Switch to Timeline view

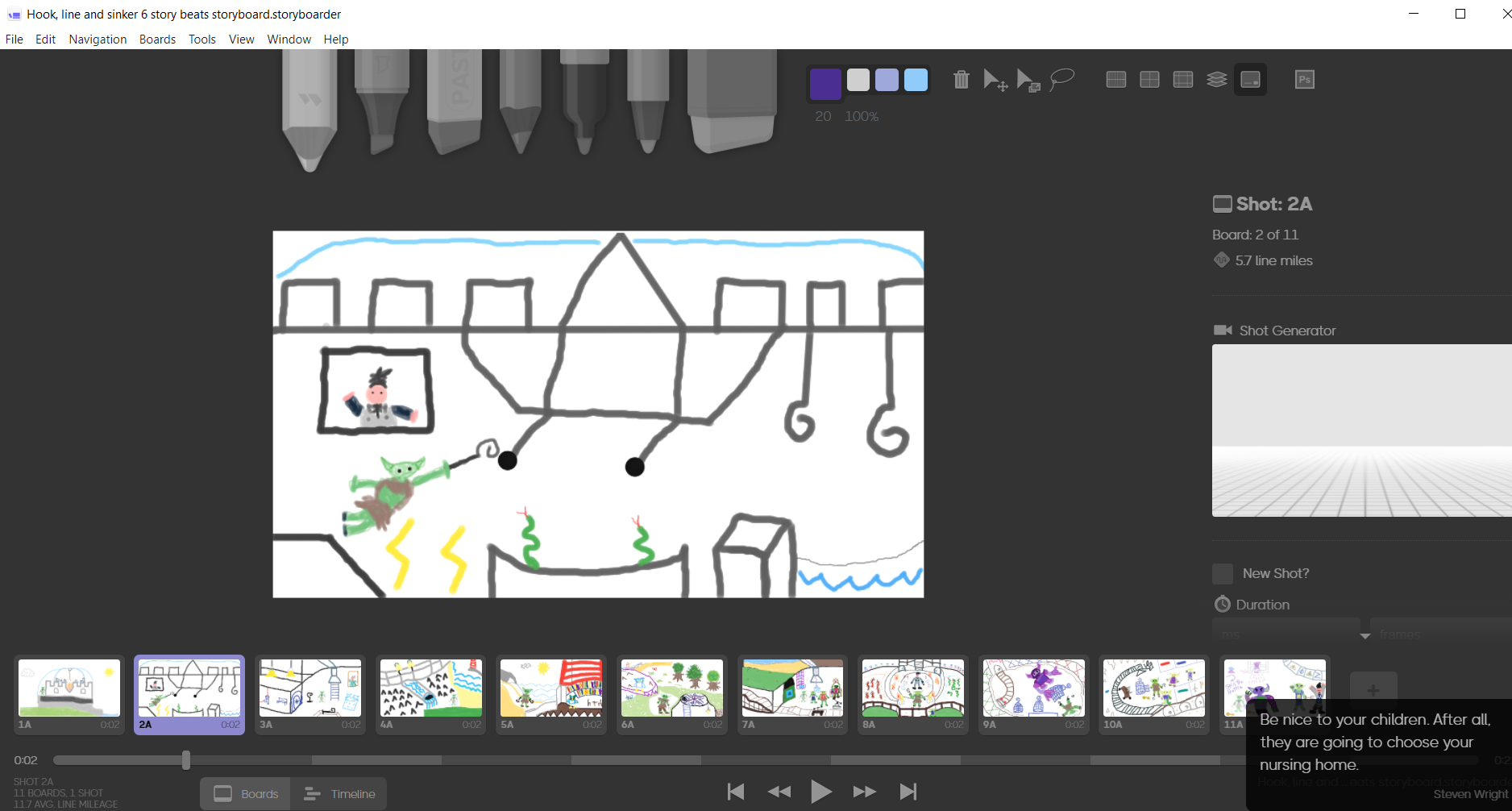coord(339,794)
